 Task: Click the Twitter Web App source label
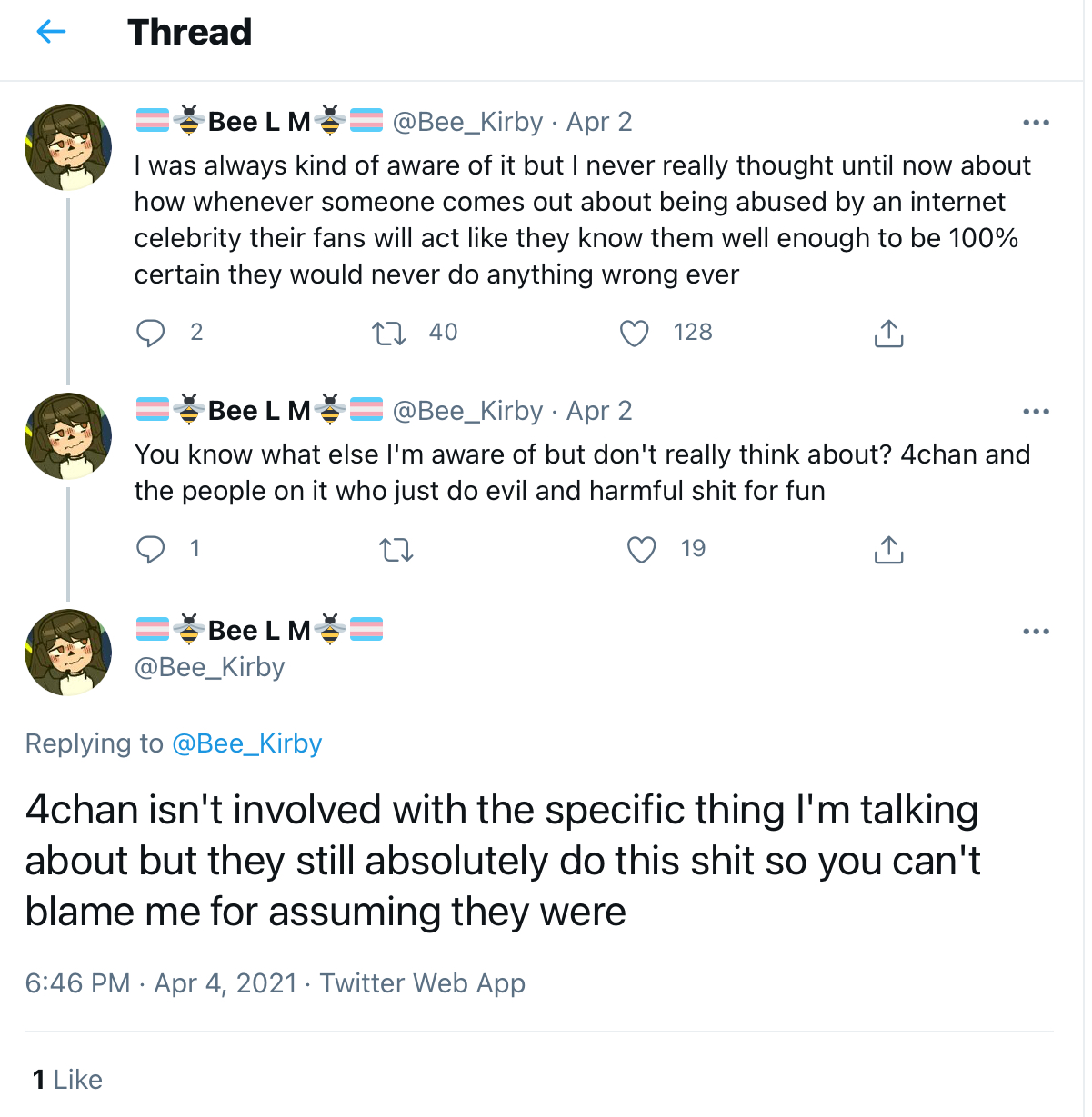pos(423,983)
